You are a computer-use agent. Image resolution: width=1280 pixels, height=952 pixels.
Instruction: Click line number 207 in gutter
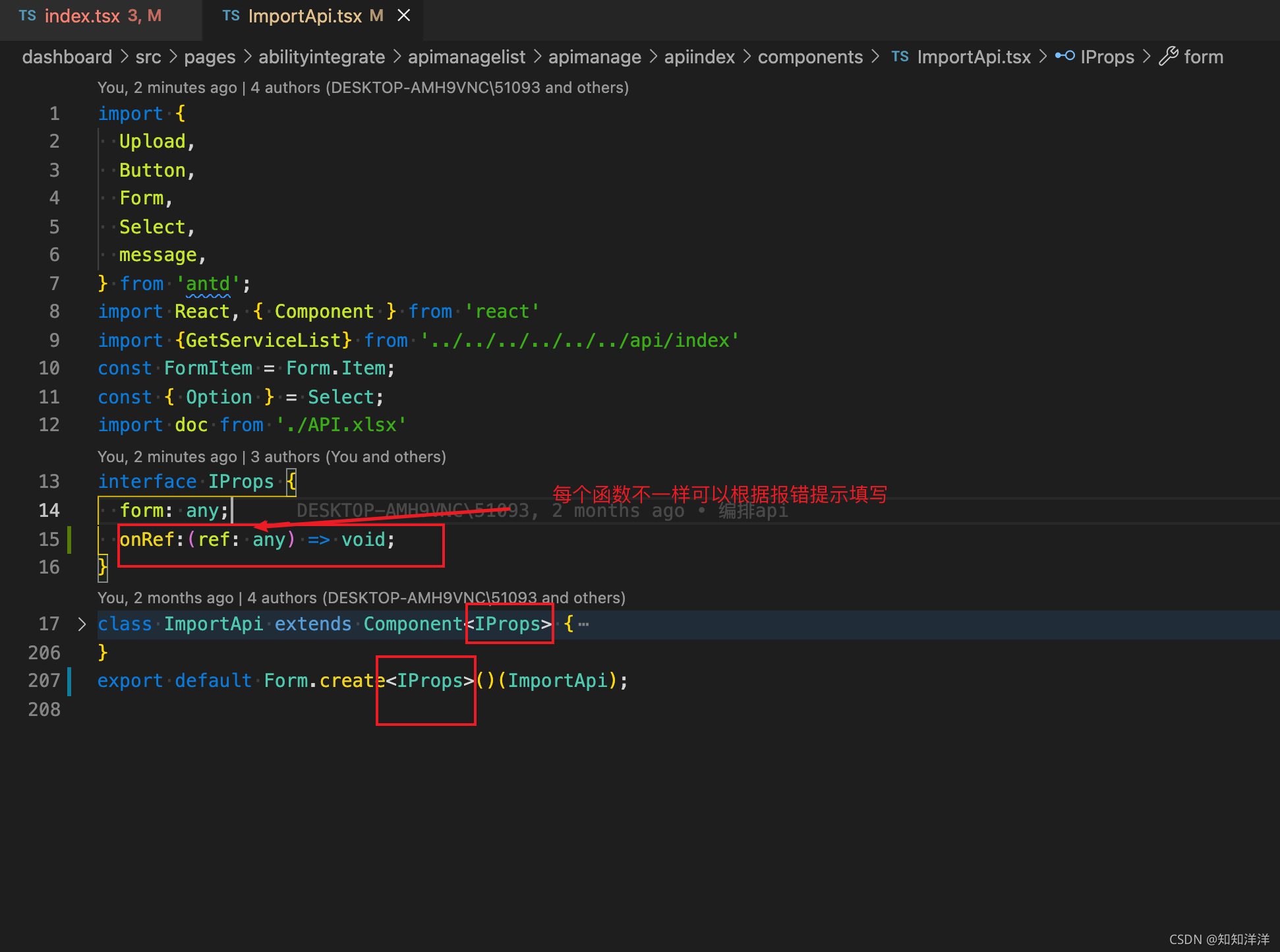tap(44, 681)
